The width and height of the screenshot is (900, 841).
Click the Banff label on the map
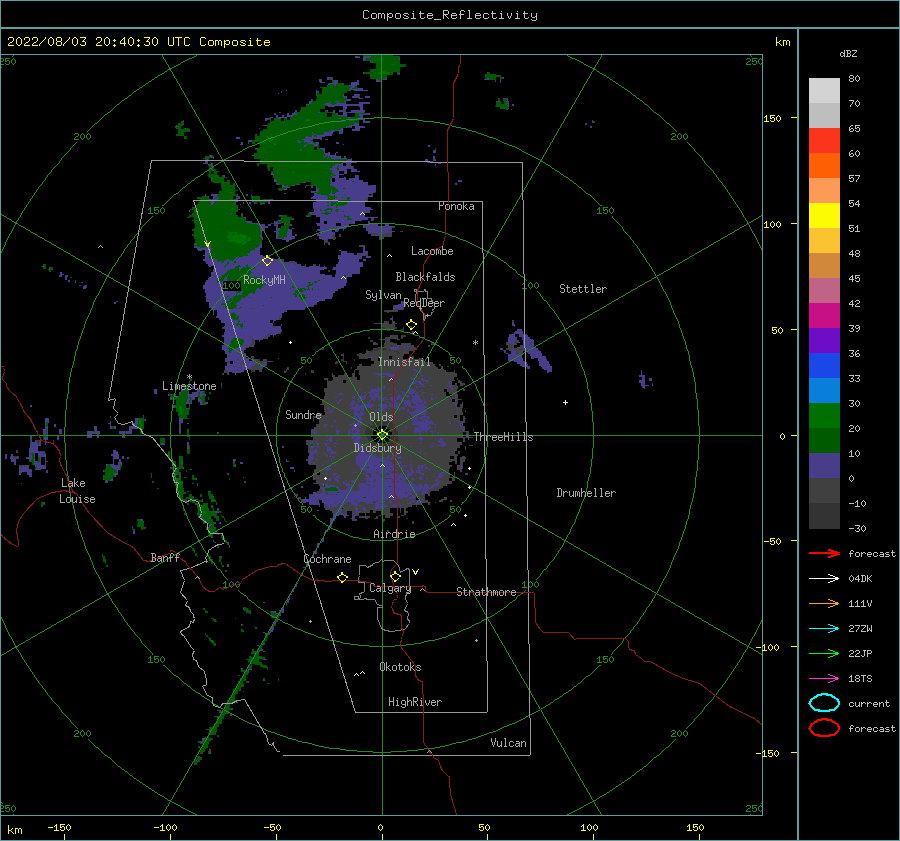coord(165,557)
